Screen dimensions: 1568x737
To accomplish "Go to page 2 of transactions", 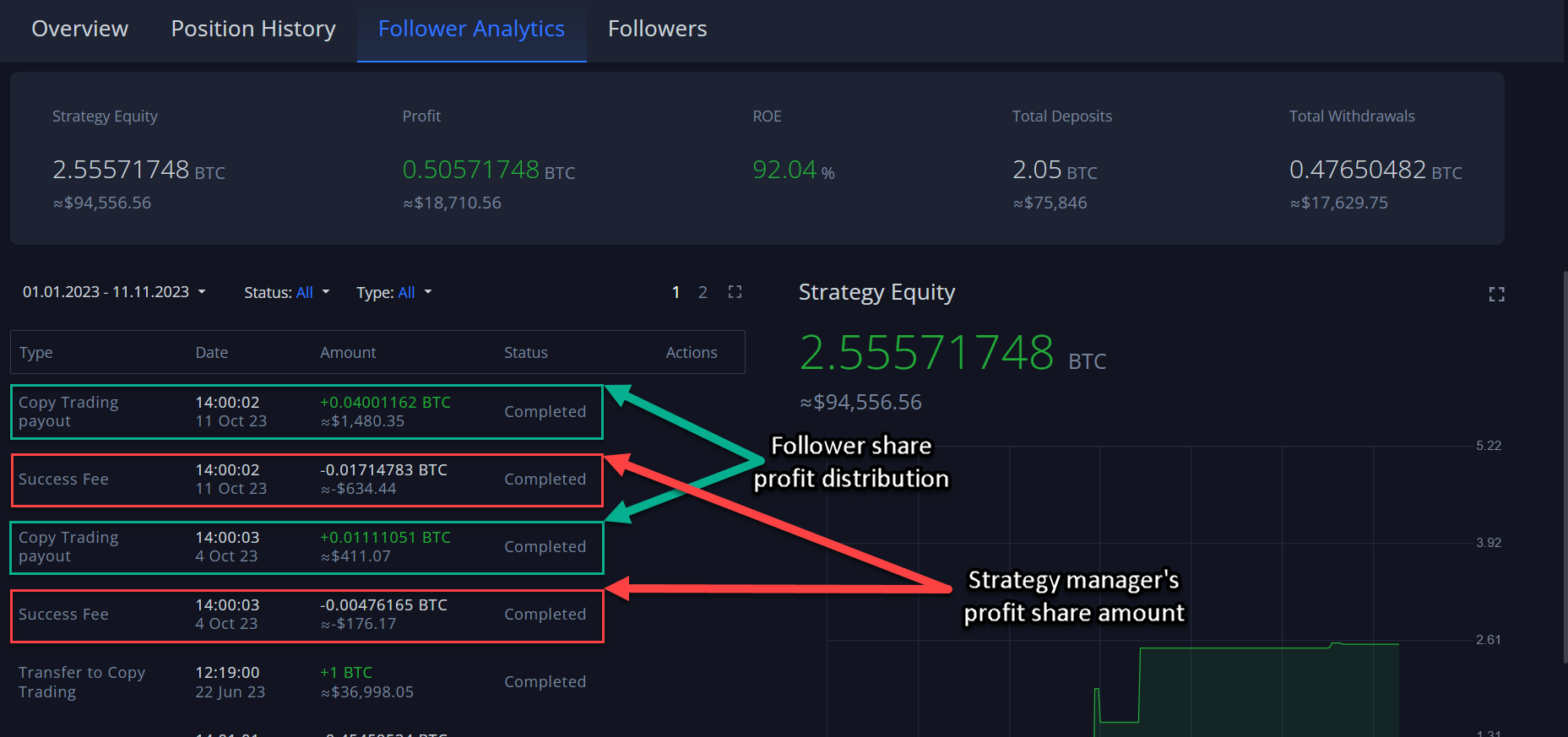I will tap(703, 292).
